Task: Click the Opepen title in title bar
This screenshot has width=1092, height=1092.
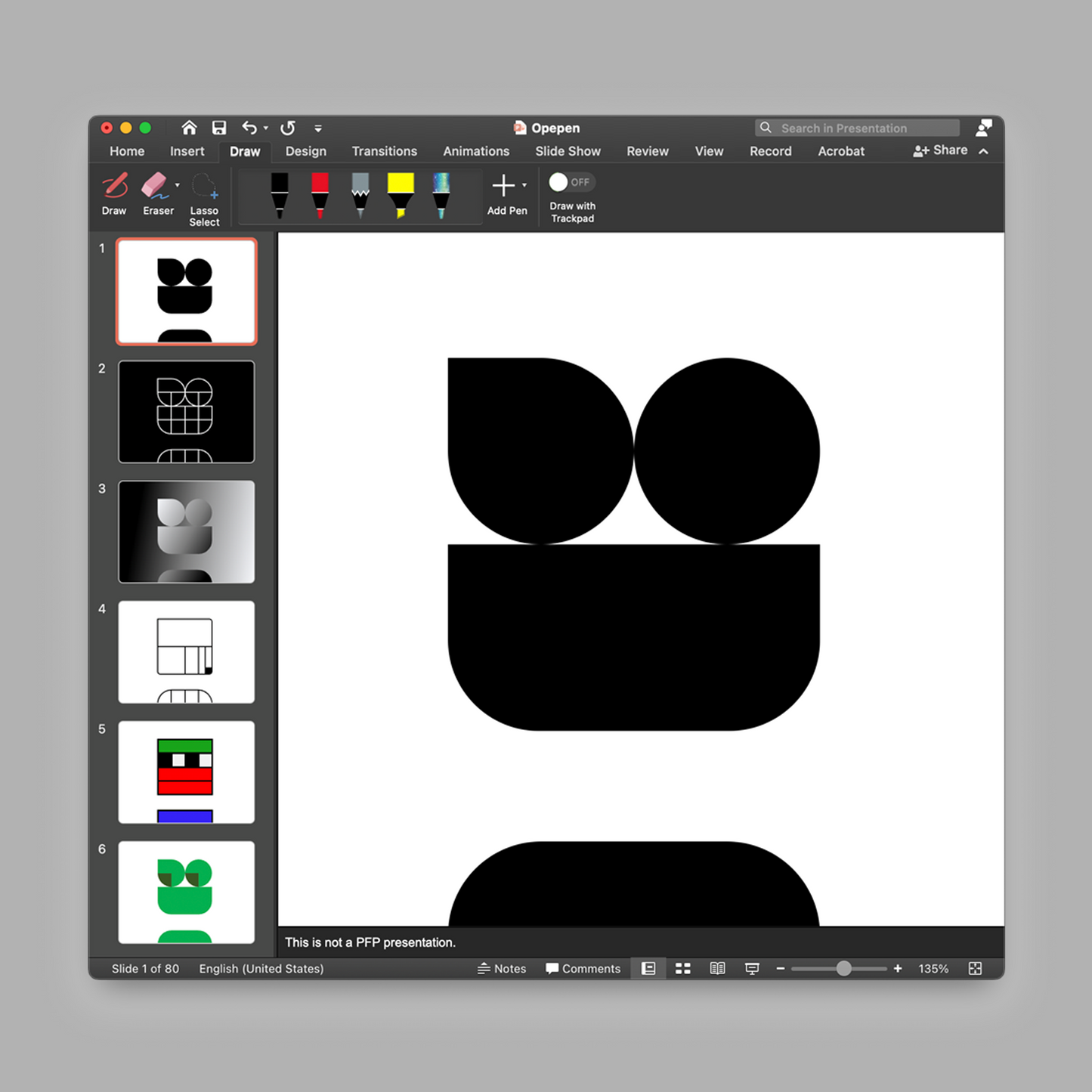Action: (555, 128)
